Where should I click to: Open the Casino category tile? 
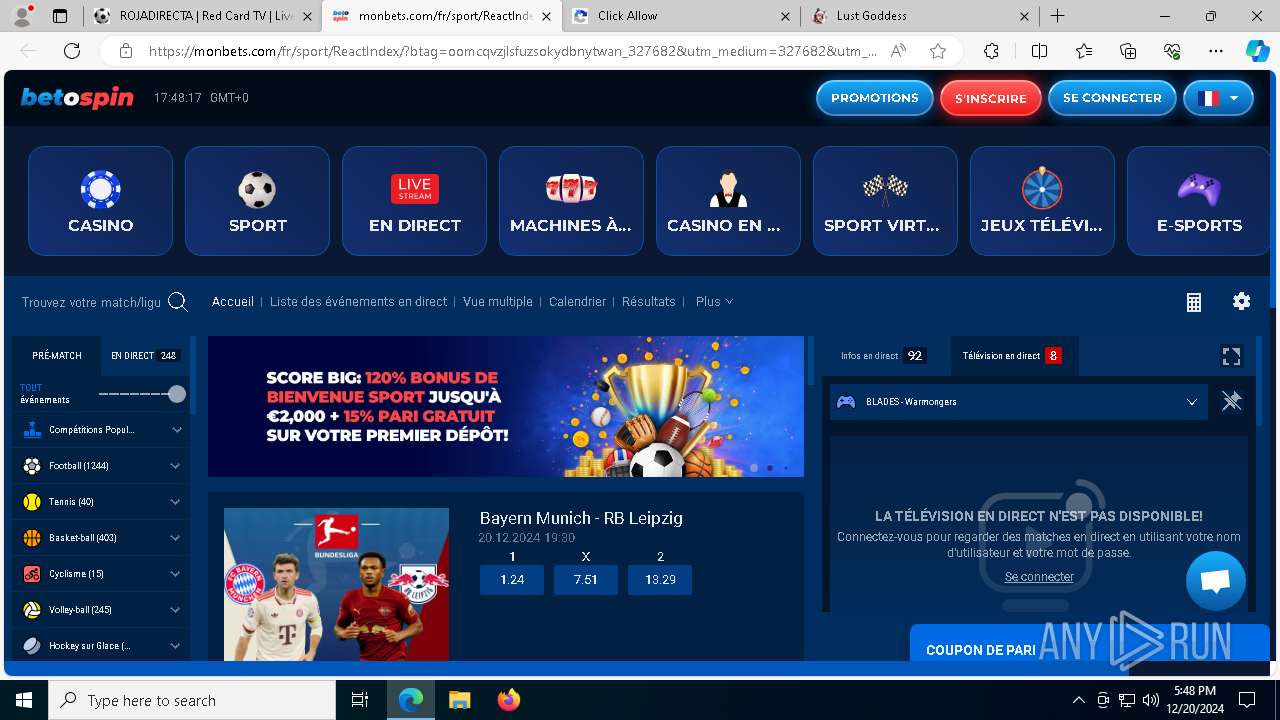click(x=100, y=201)
